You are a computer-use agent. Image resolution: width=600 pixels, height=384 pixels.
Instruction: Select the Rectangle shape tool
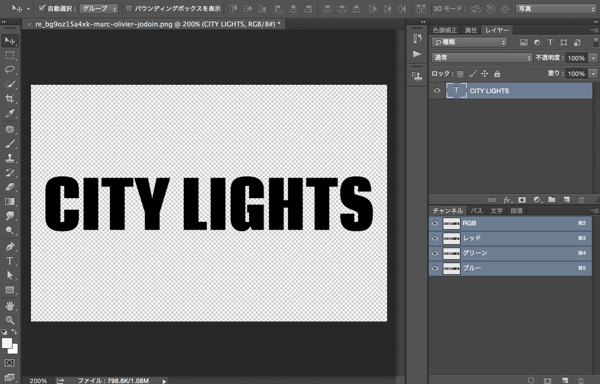(10, 290)
